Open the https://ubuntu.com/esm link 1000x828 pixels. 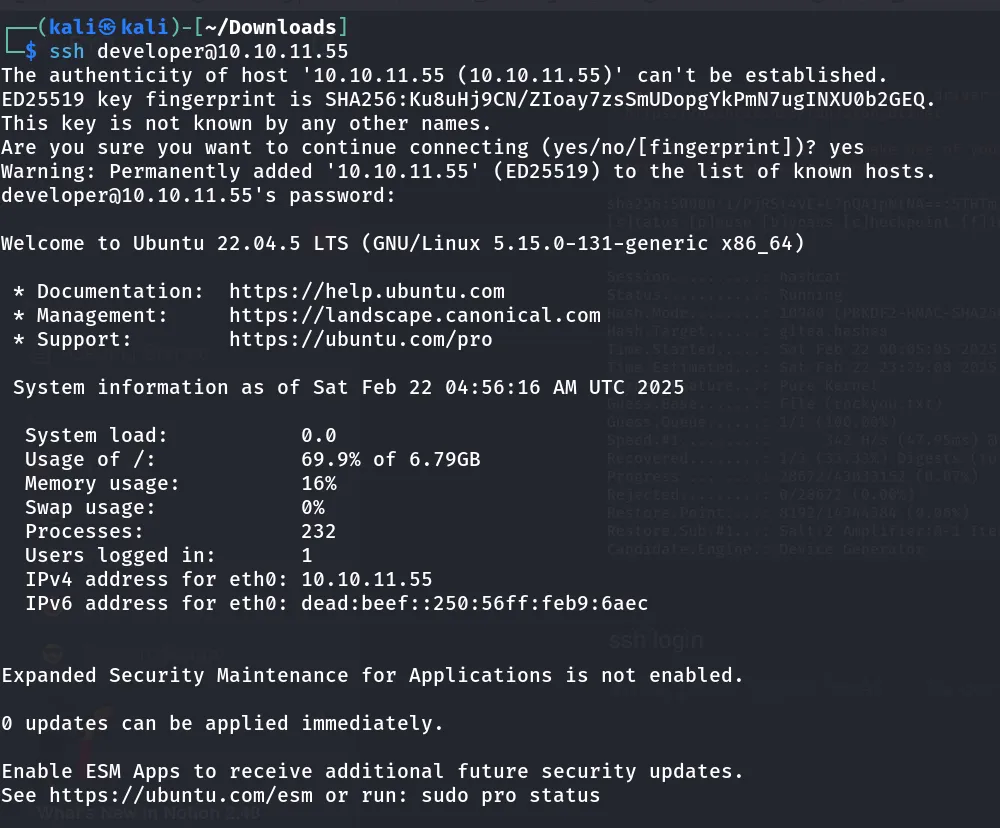pyautogui.click(x=181, y=795)
